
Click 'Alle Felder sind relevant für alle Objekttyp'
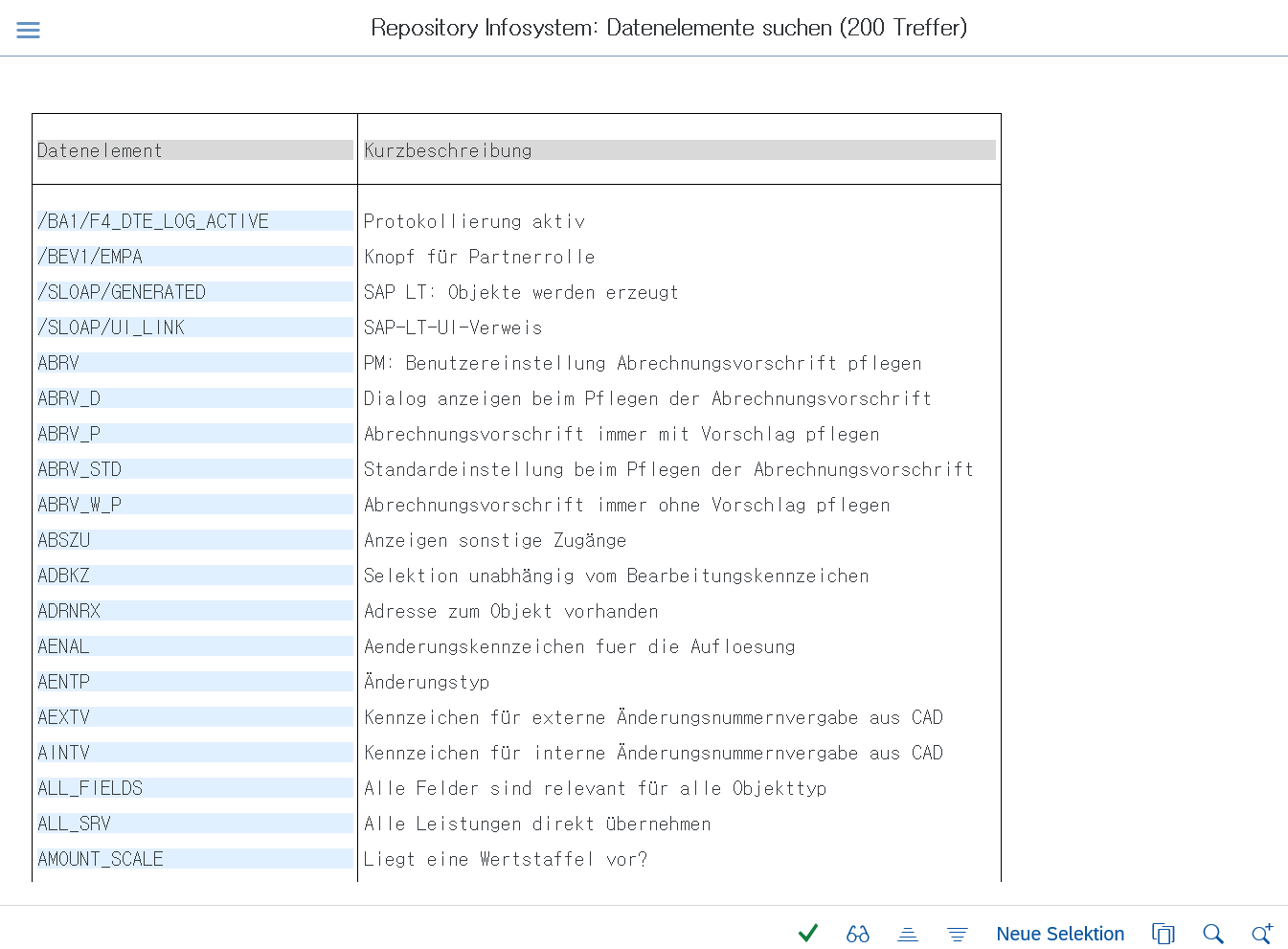click(x=596, y=788)
